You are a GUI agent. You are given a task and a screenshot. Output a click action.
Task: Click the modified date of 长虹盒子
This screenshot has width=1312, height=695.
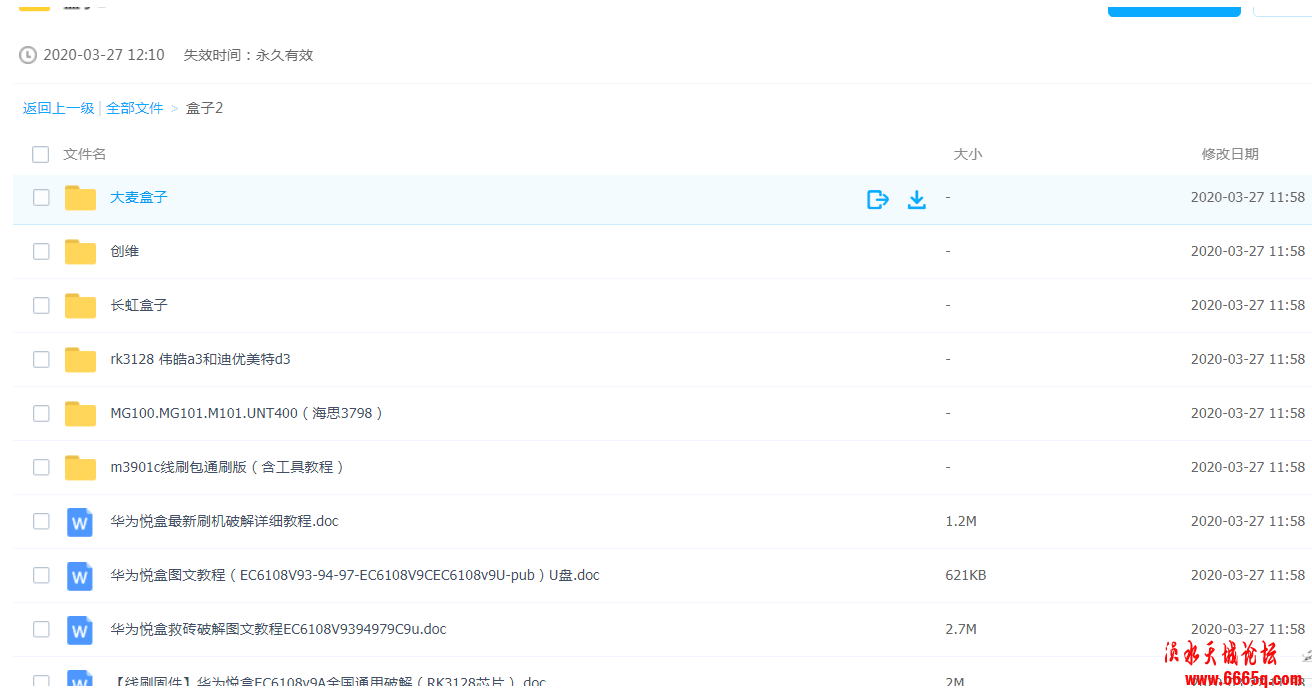tap(1248, 305)
